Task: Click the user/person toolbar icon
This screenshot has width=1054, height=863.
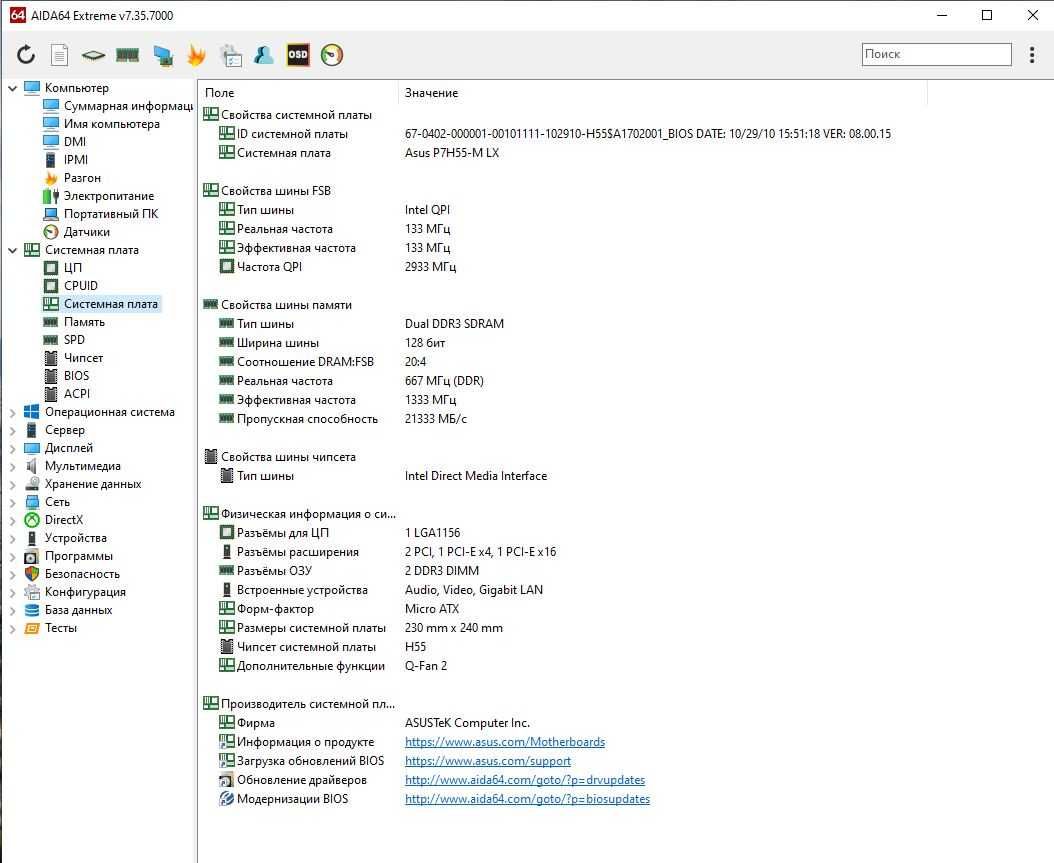Action: (264, 54)
